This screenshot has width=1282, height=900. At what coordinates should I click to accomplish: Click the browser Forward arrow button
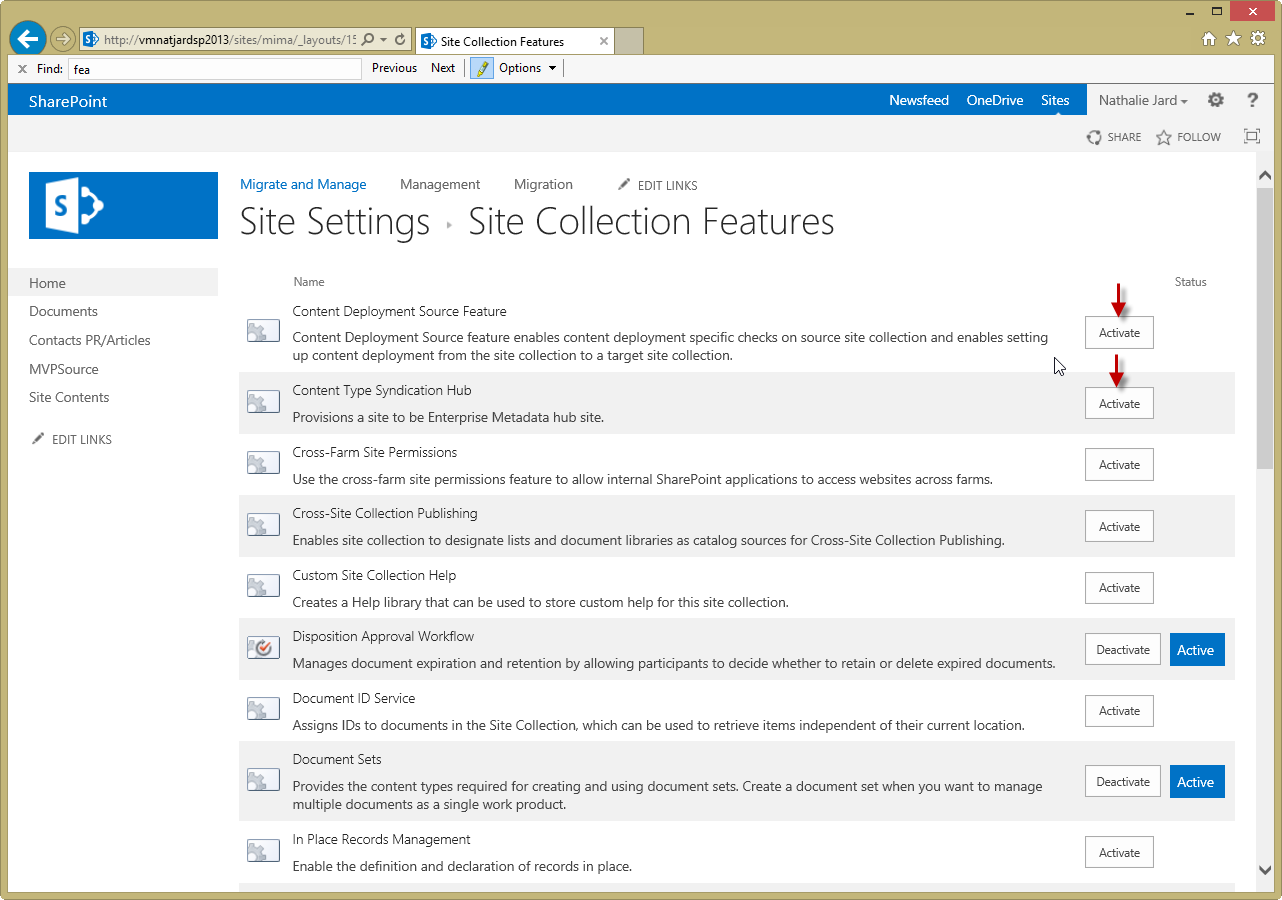[63, 39]
